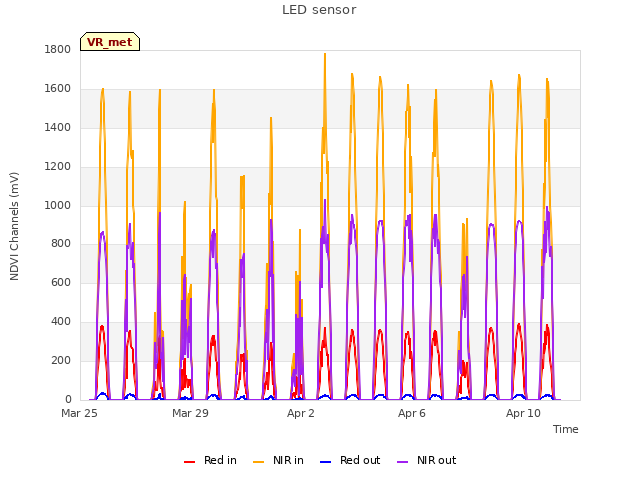Click the Mar 29 x-axis tick label
640x480 pixels.
coord(190,413)
